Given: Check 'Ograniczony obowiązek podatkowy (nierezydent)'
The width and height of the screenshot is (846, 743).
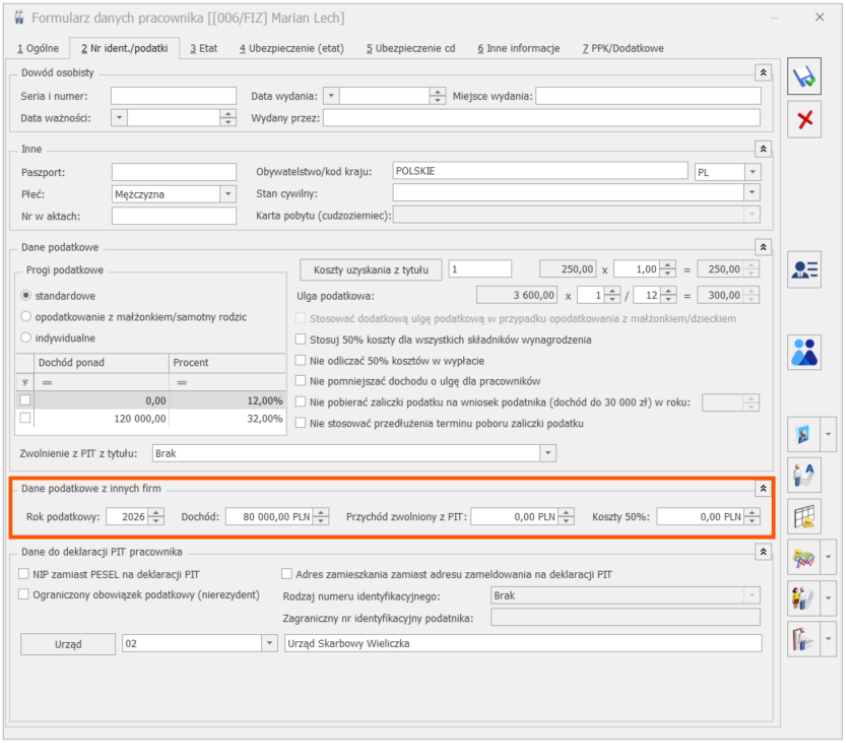Looking at the screenshot, I should point(24,594).
